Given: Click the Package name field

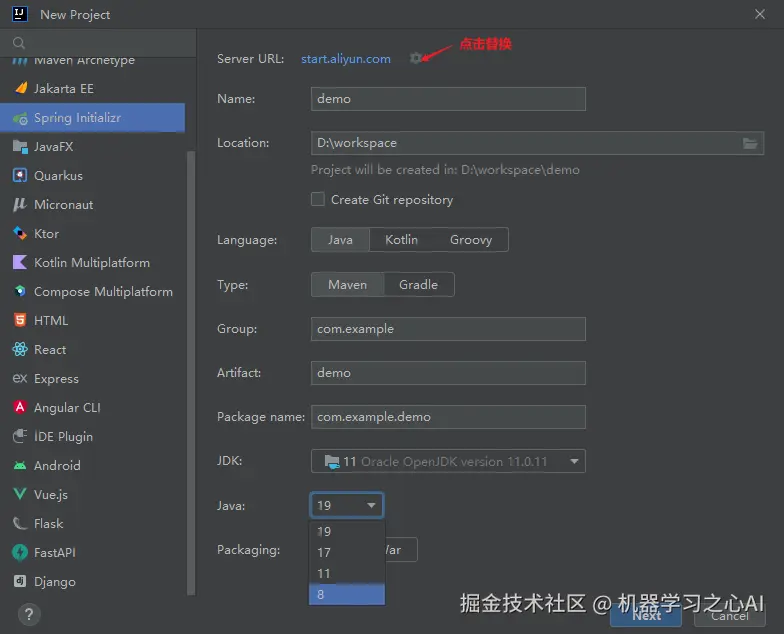Looking at the screenshot, I should coord(448,417).
